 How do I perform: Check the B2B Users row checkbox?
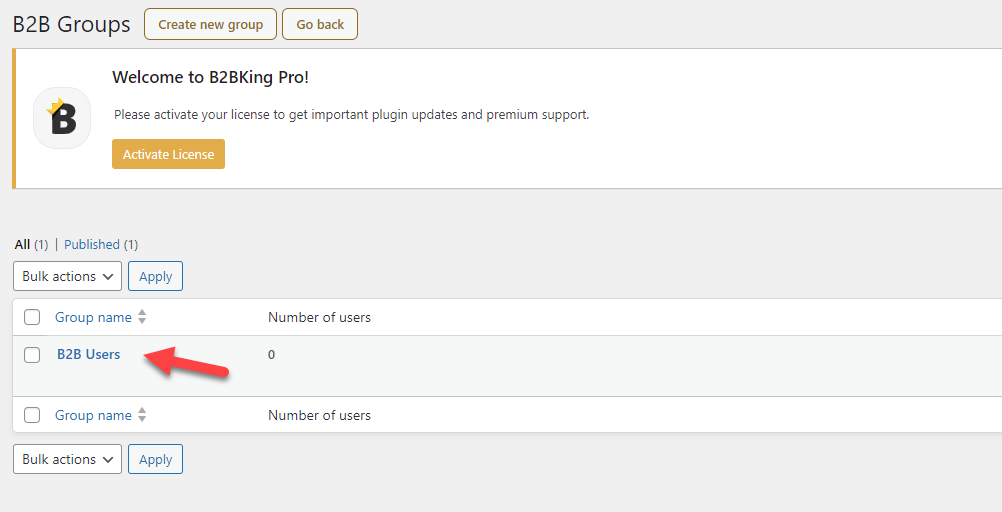(x=32, y=355)
